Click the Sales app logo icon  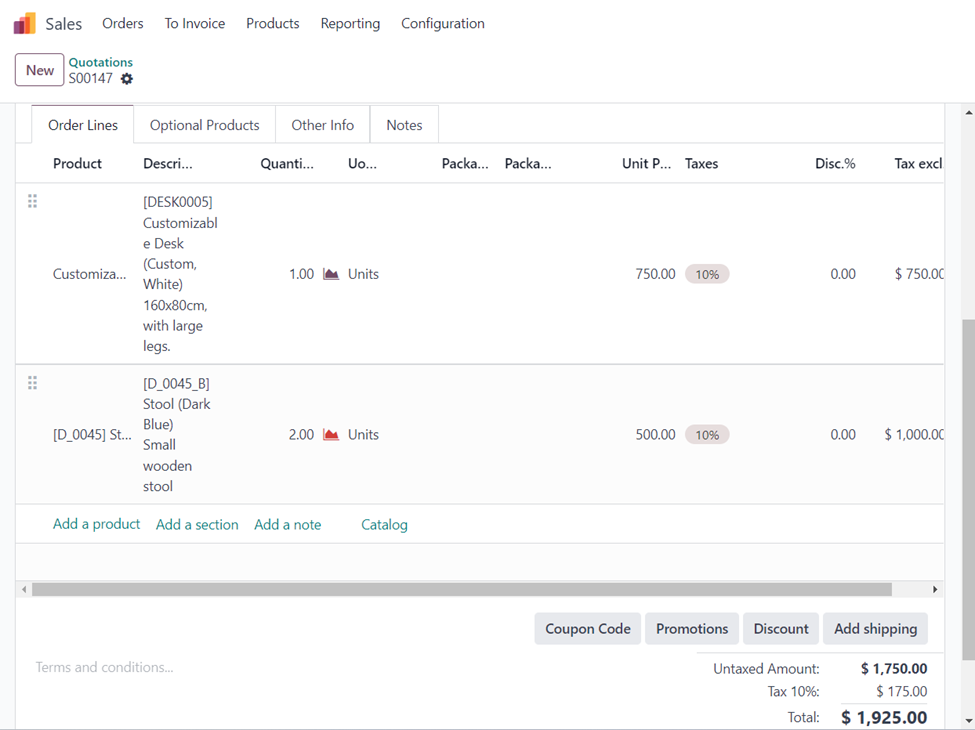coord(24,23)
